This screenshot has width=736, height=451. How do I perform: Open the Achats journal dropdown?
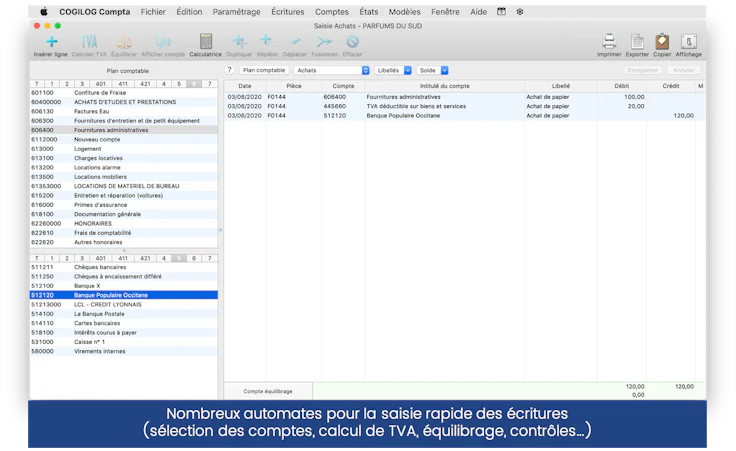coord(332,70)
